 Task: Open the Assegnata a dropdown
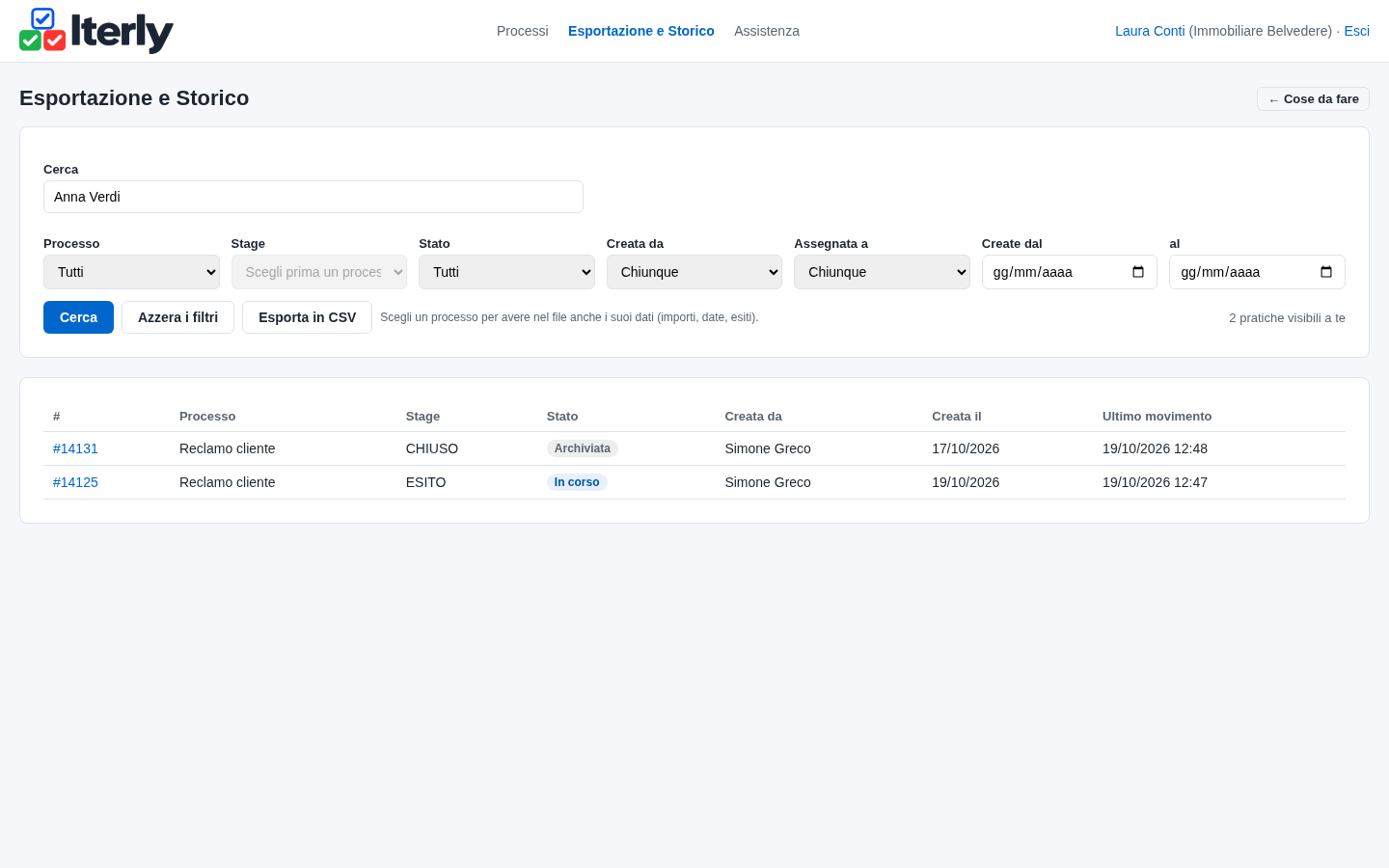click(882, 272)
